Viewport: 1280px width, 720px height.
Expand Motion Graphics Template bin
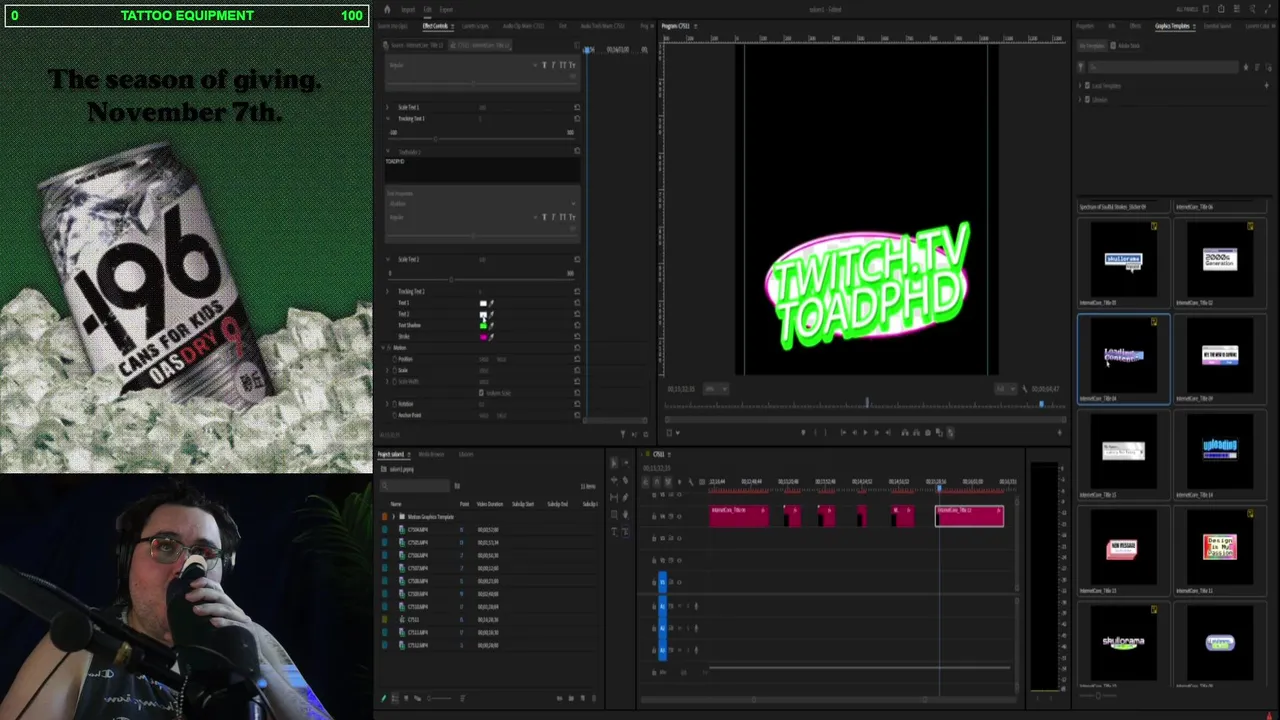[x=394, y=517]
